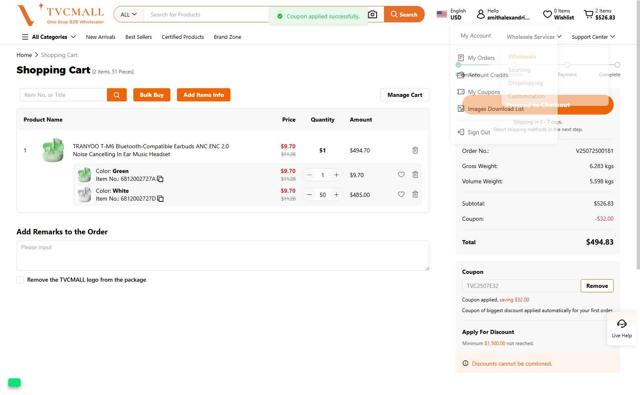The image size is (640, 395).
Task: Click White variant quantity field
Action: pyautogui.click(x=323, y=195)
